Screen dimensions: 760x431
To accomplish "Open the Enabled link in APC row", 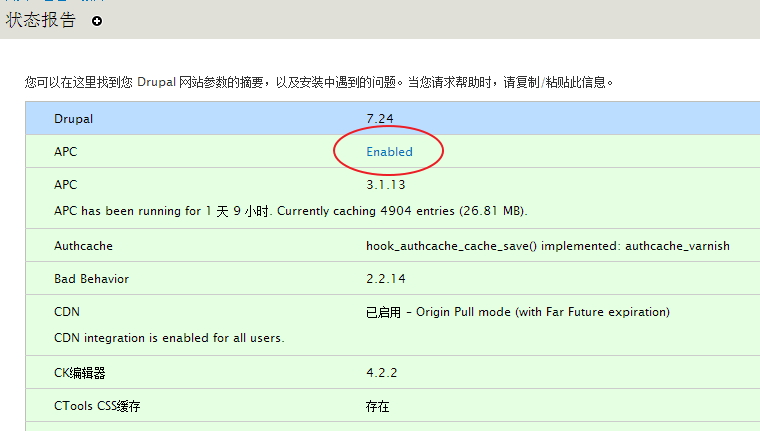I will point(389,152).
